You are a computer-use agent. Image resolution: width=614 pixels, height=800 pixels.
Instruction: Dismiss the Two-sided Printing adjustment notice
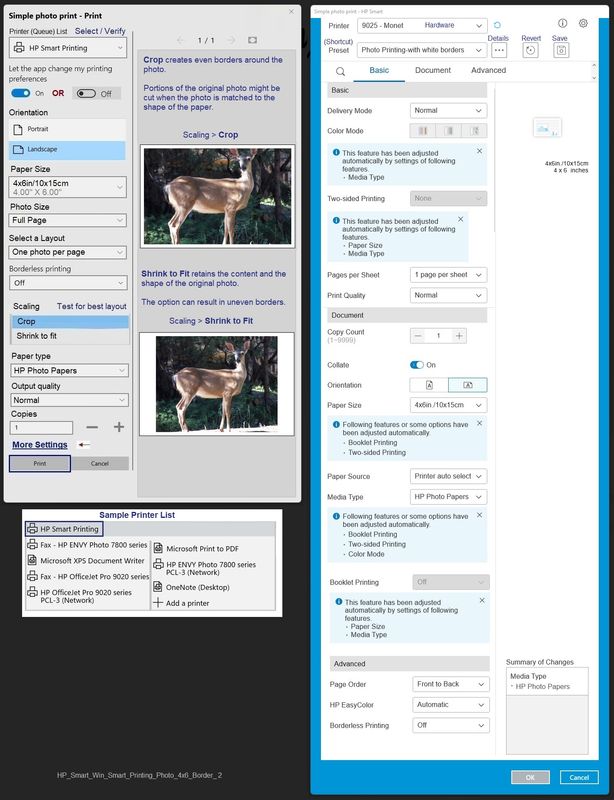tap(460, 219)
